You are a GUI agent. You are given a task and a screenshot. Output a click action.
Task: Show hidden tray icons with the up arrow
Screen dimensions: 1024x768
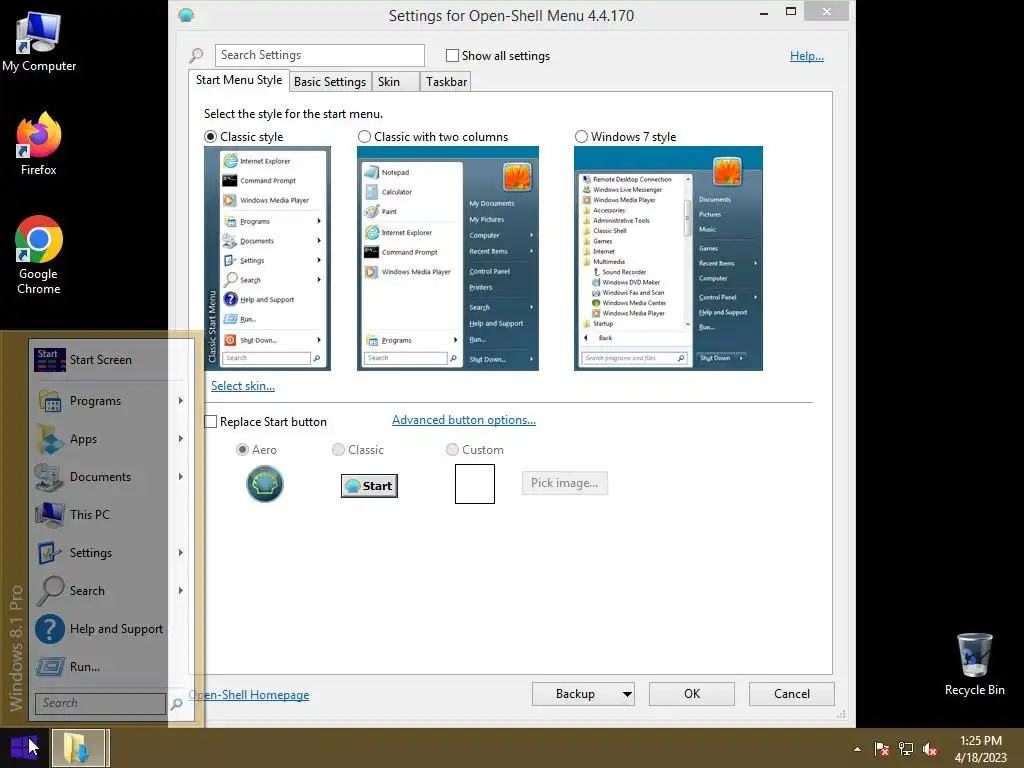(x=857, y=749)
